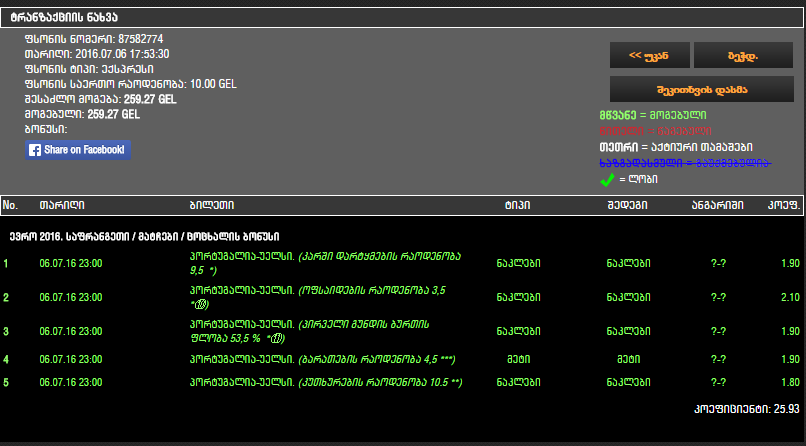Click the stake amount 10.00 GEL
The image size is (806, 446).
(x=213, y=84)
